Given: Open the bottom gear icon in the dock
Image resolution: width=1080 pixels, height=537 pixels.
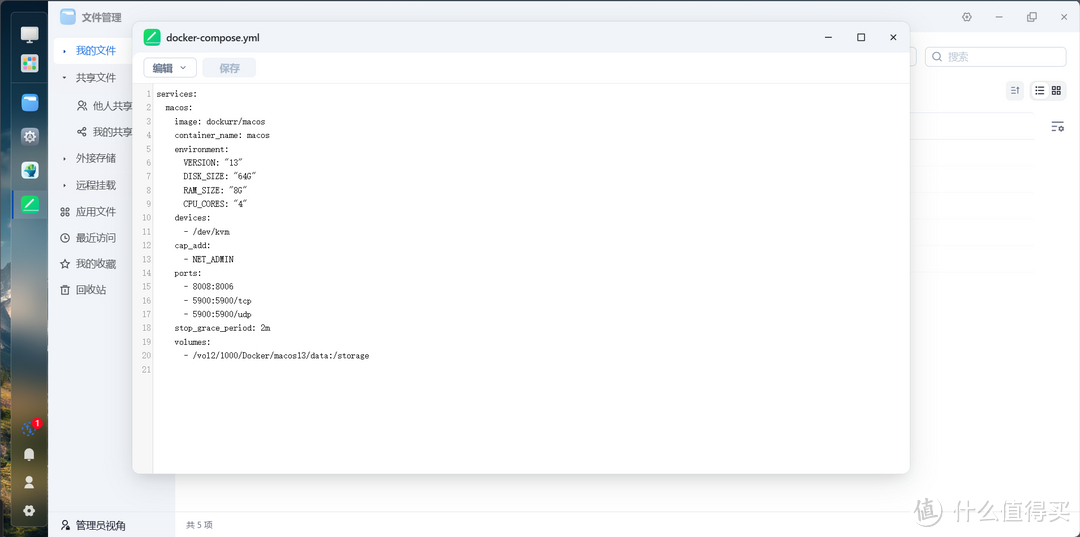Looking at the screenshot, I should click(x=29, y=511).
